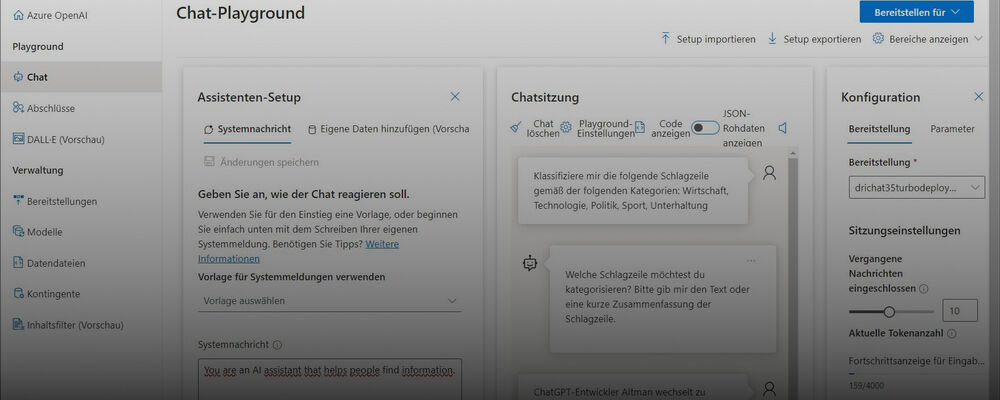Screen dimensions: 1000x400
Task: Click Chat löschen in Chatsitzung toolbar
Action: click(534, 128)
